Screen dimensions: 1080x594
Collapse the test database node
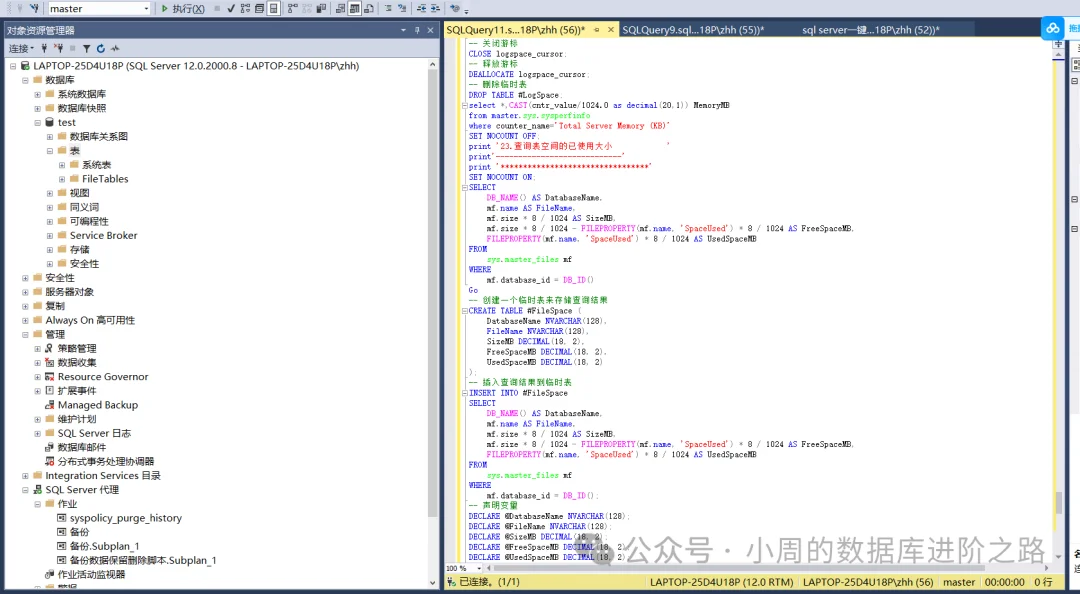click(38, 123)
